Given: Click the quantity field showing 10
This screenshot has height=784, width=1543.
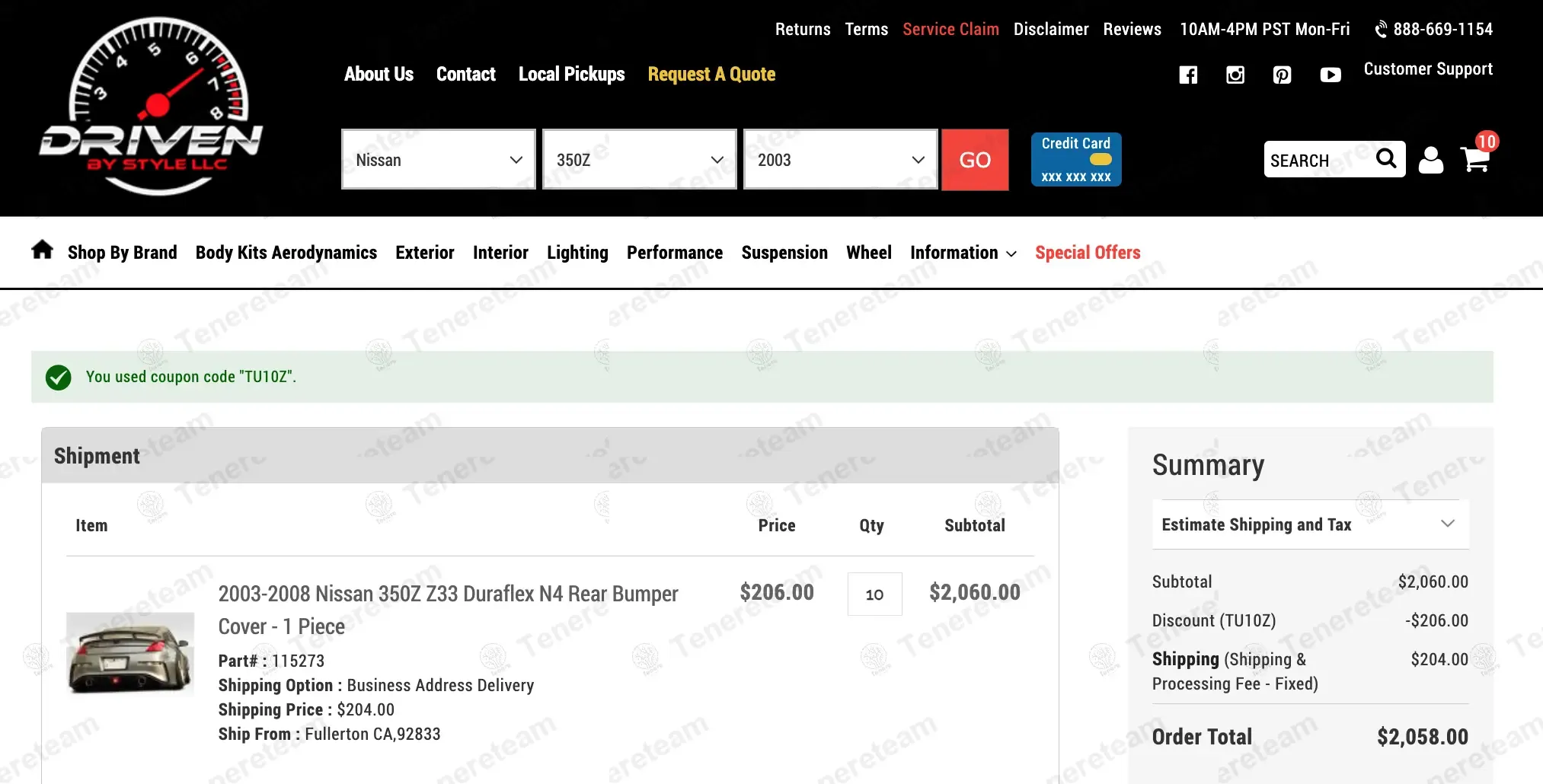Looking at the screenshot, I should tap(874, 594).
